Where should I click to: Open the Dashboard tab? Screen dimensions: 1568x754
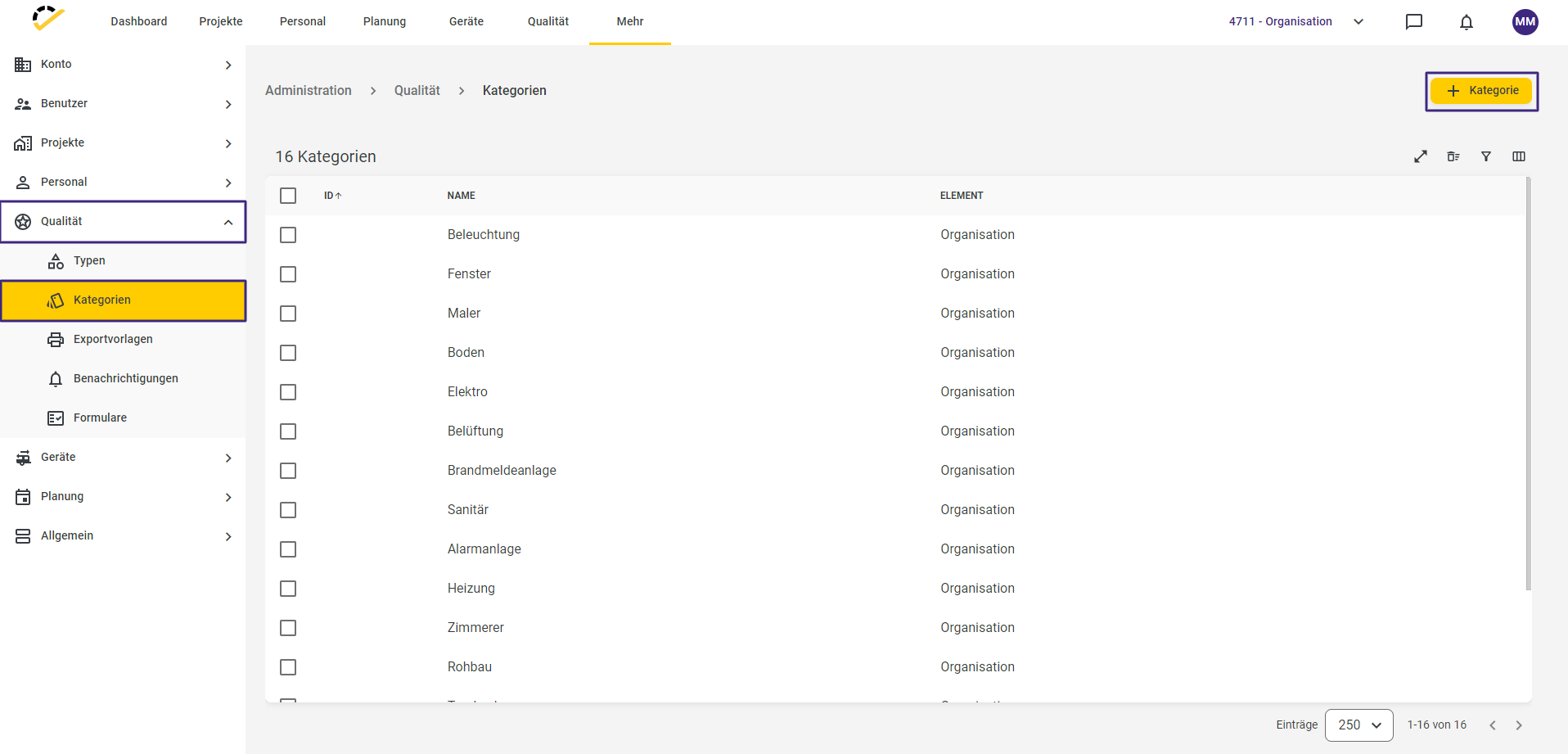[139, 21]
